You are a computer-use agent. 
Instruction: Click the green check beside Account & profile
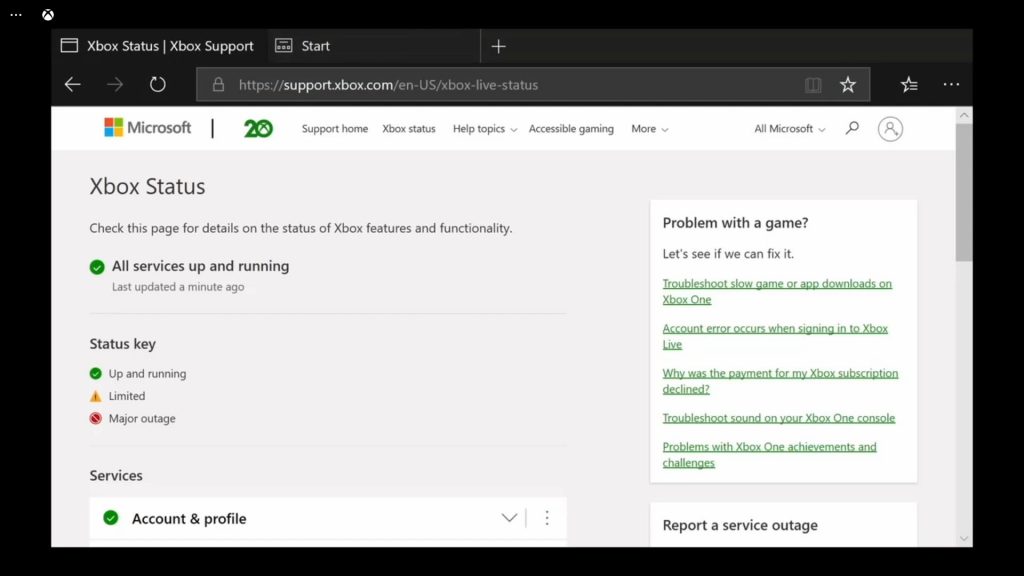coord(111,518)
